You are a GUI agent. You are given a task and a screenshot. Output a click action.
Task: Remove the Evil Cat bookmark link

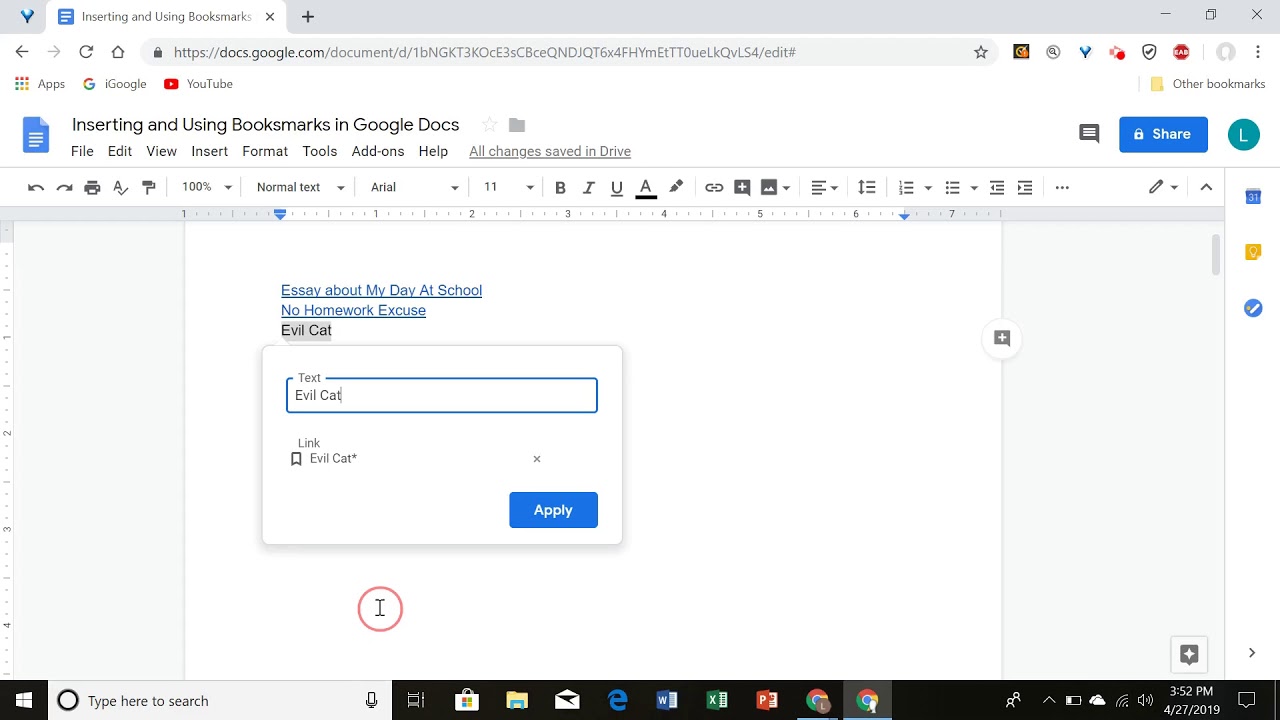pyautogui.click(x=537, y=459)
